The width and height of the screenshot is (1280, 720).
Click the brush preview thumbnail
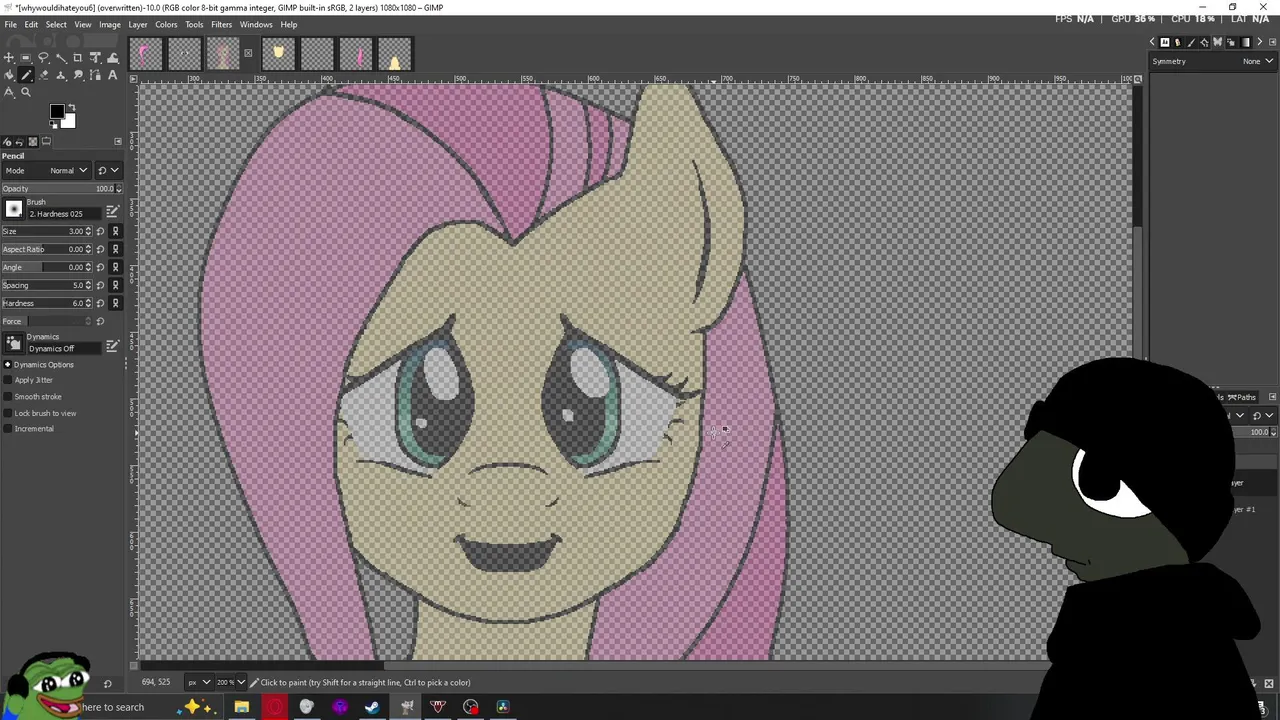coord(14,209)
